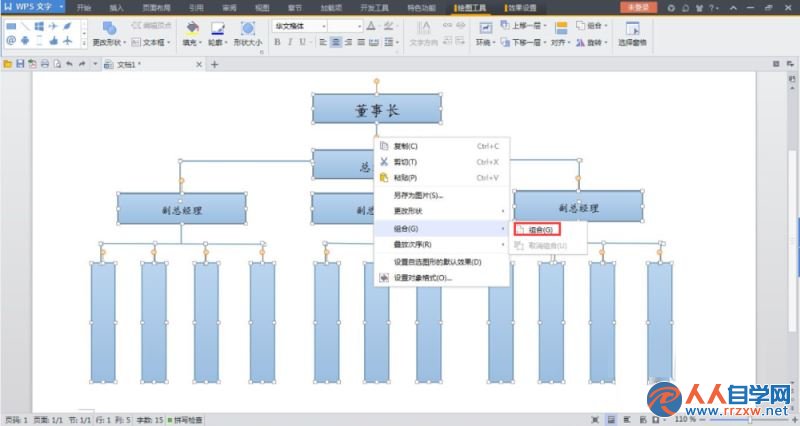Image resolution: width=800 pixels, height=426 pixels.
Task: Switch to the 开始 Home tab
Action: (84, 8)
